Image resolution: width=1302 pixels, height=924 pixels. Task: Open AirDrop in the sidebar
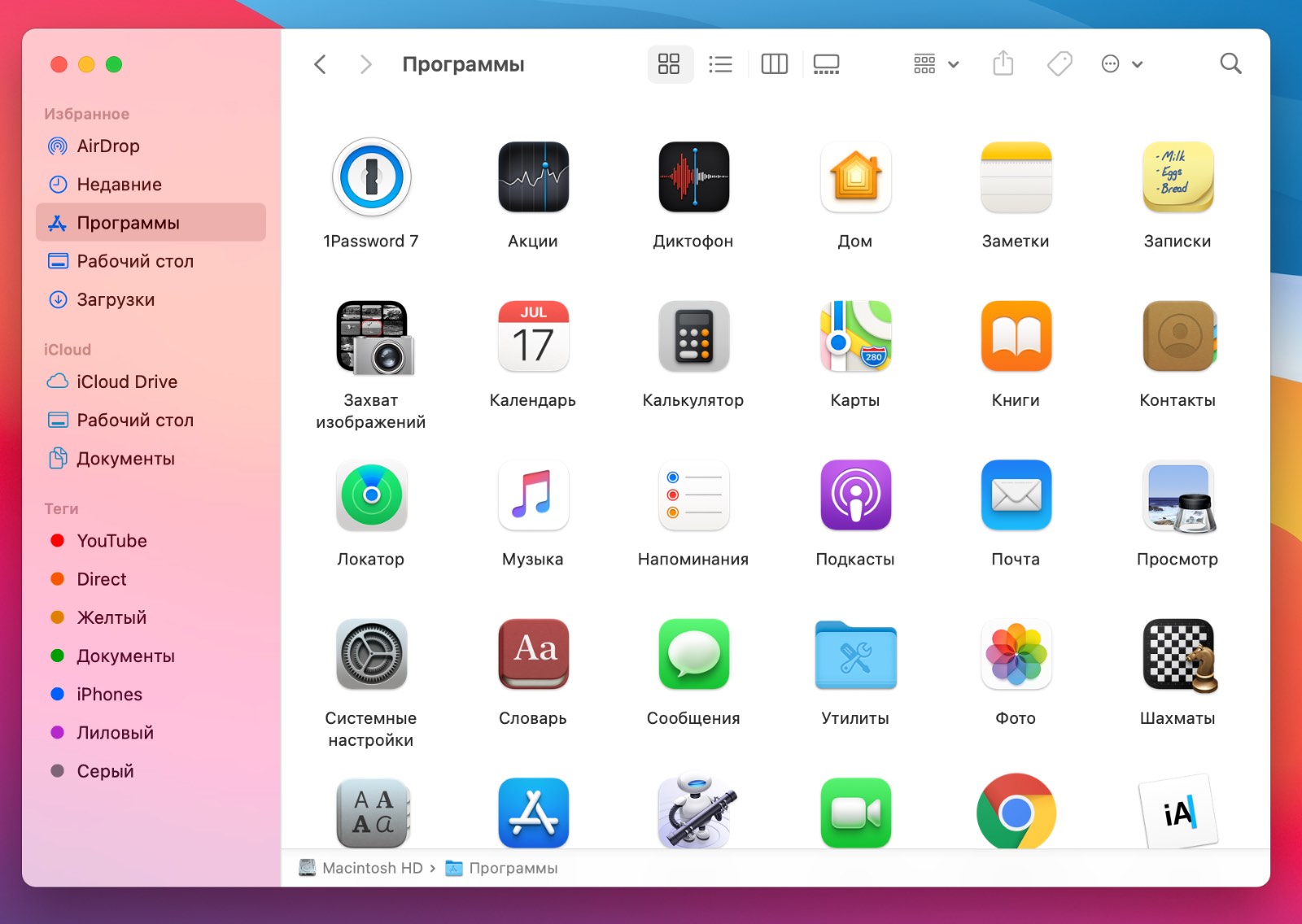151,146
